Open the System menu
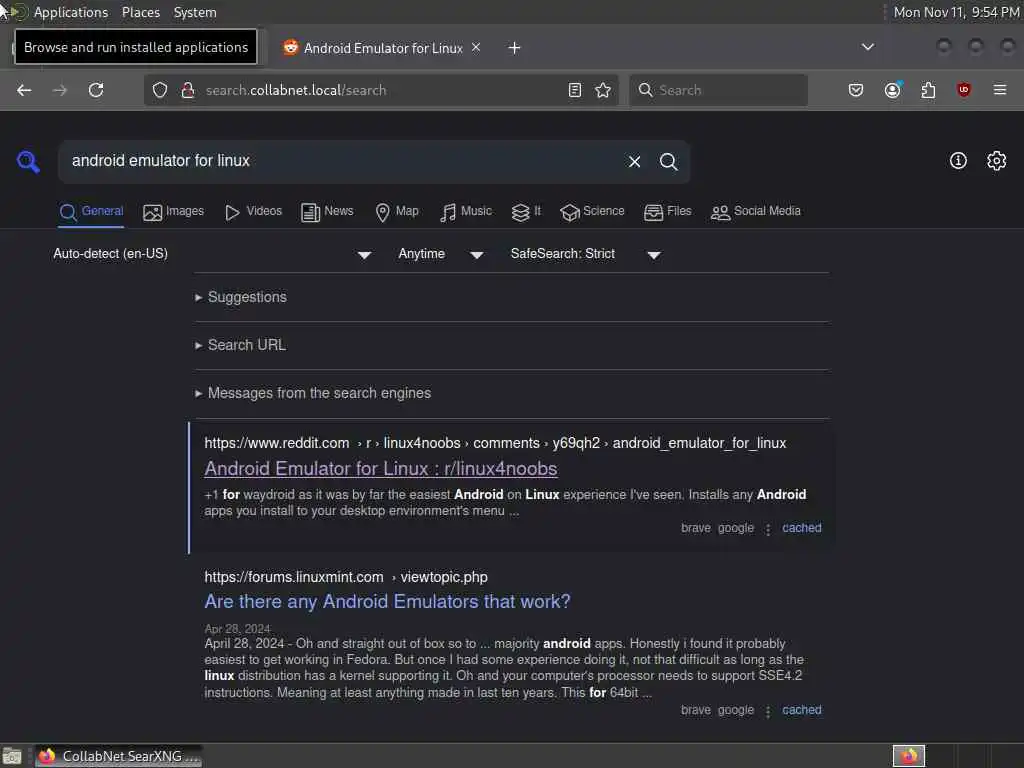 [x=195, y=12]
